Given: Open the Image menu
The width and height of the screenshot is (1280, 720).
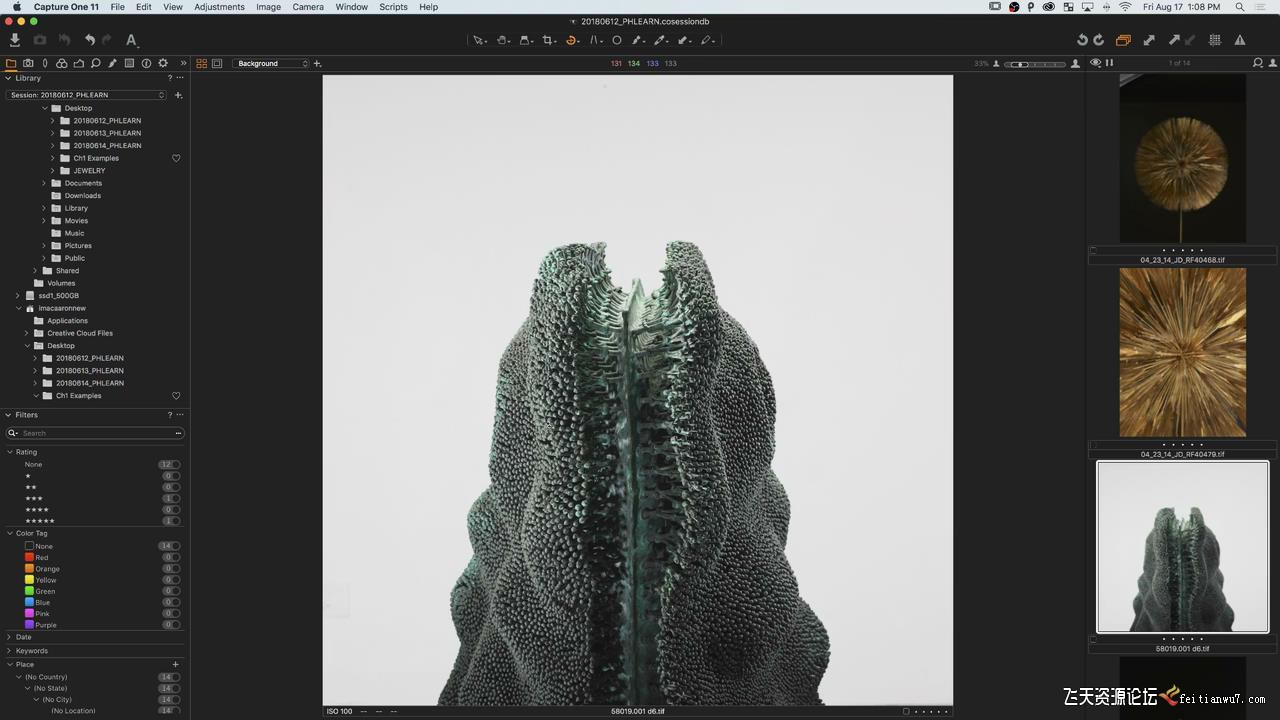Looking at the screenshot, I should pos(268,7).
